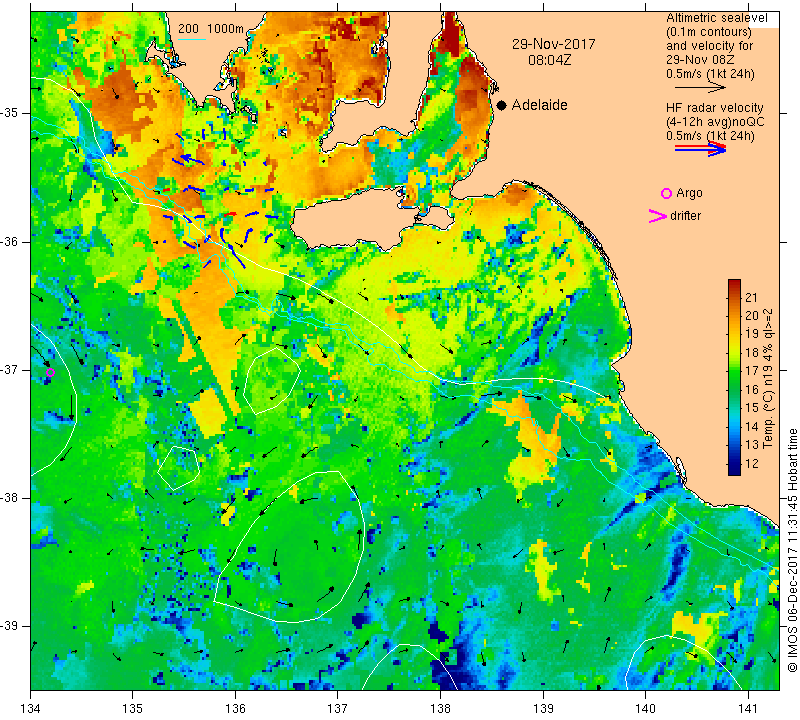Image resolution: width=800 pixels, height=720 pixels.
Task: Click the latitude axis label '-37'
Action: coord(11,369)
